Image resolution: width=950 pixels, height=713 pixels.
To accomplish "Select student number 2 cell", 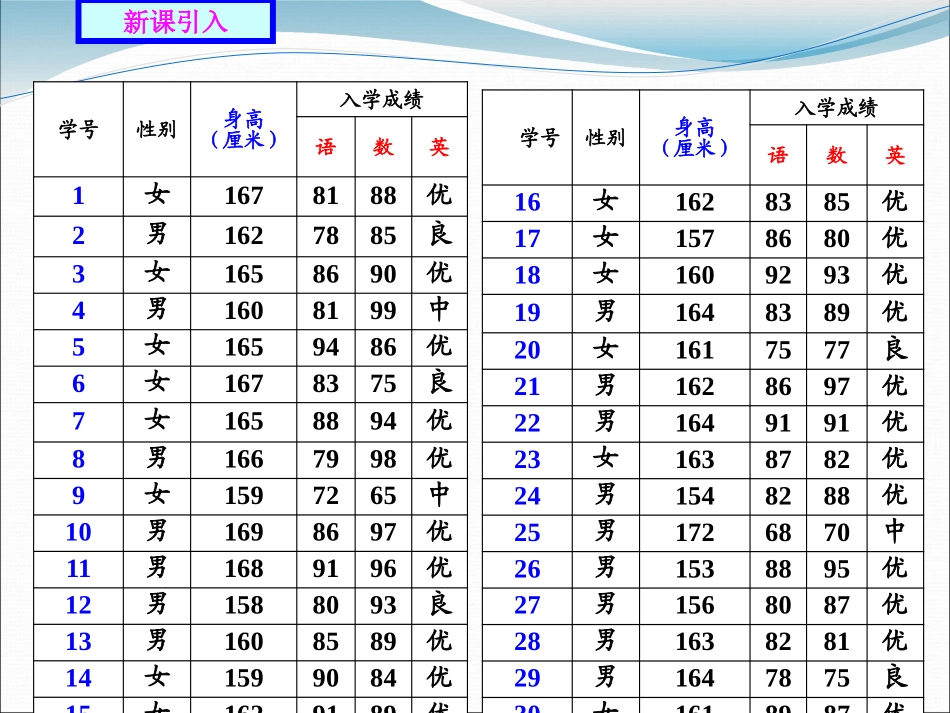I will [x=78, y=236].
